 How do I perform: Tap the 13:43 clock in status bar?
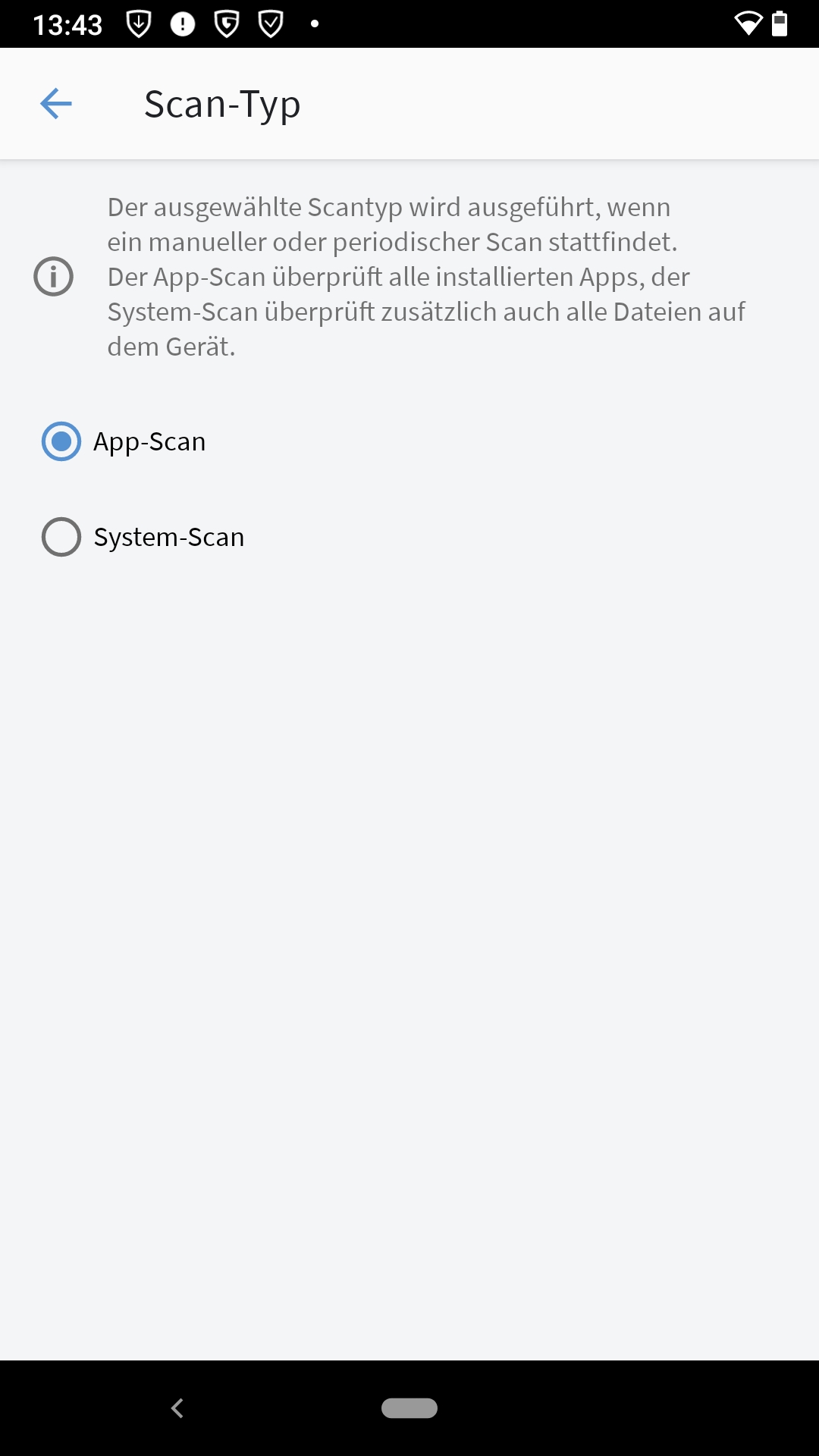[67, 25]
